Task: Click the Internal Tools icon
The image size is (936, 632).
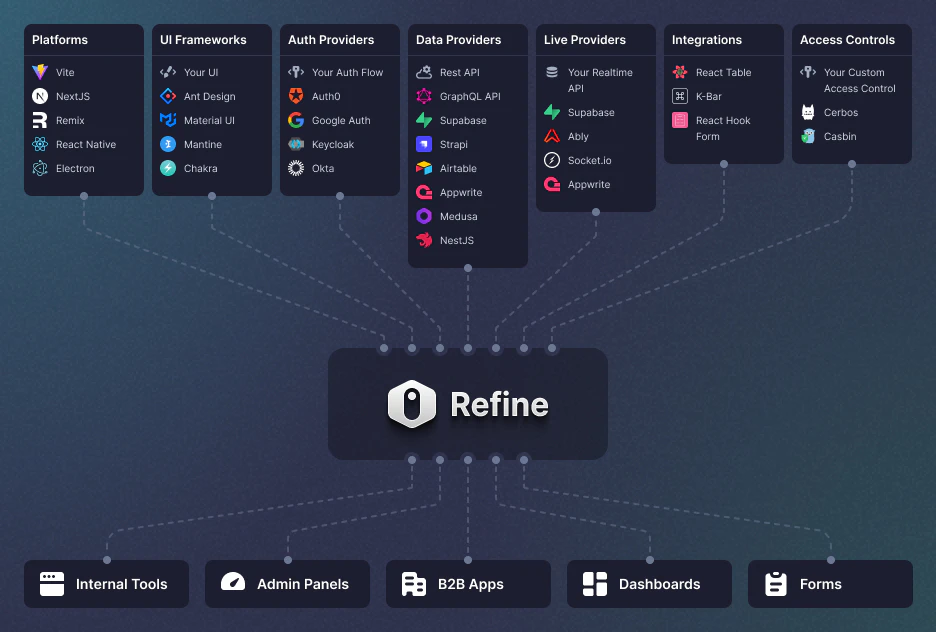Action: (51, 584)
